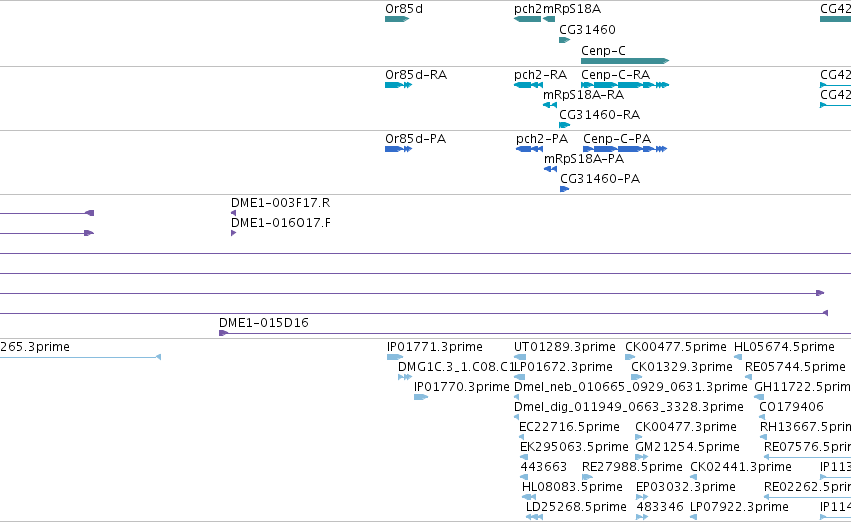Image resolution: width=851 pixels, height=522 pixels.
Task: Select the Or85d-PA protein feature
Action: pyautogui.click(x=398, y=149)
